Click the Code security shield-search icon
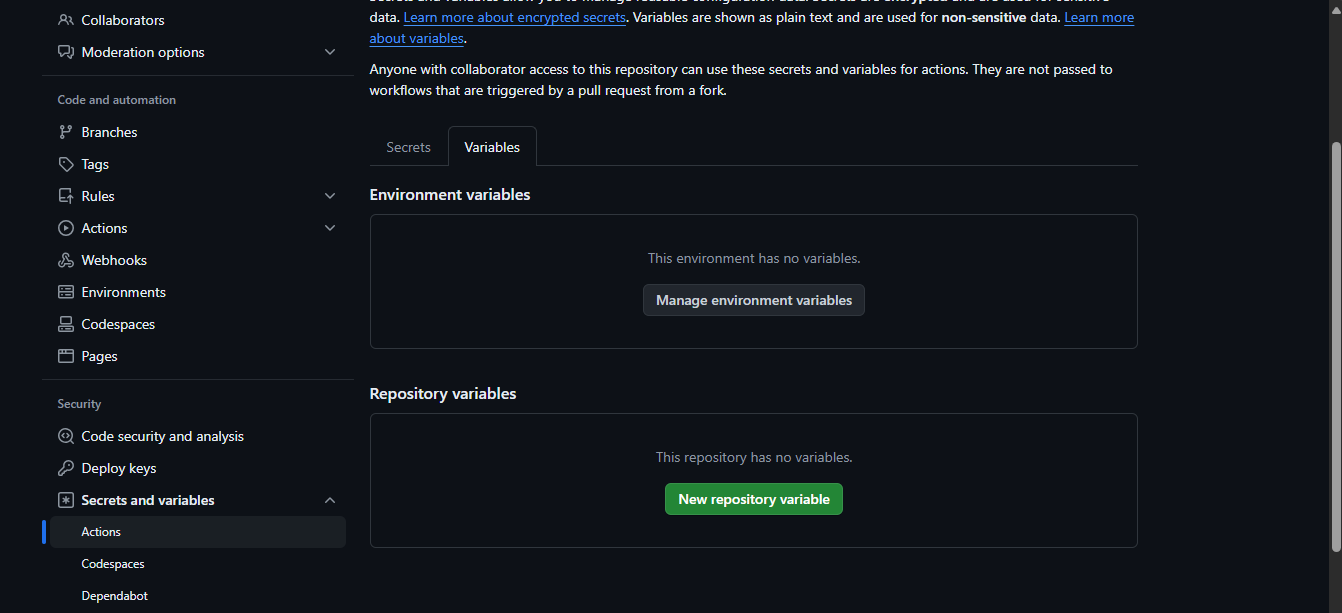The height and width of the screenshot is (613, 1342). pyautogui.click(x=66, y=436)
